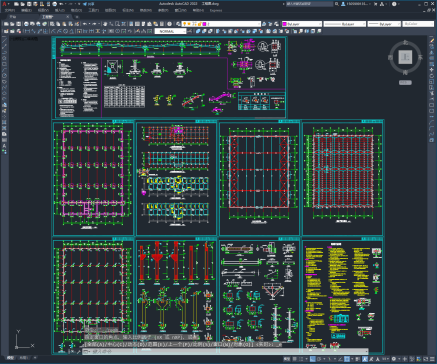437x364 pixels.
Task: Open the AutoCAD application menu (red A logo)
Action: (4, 4)
